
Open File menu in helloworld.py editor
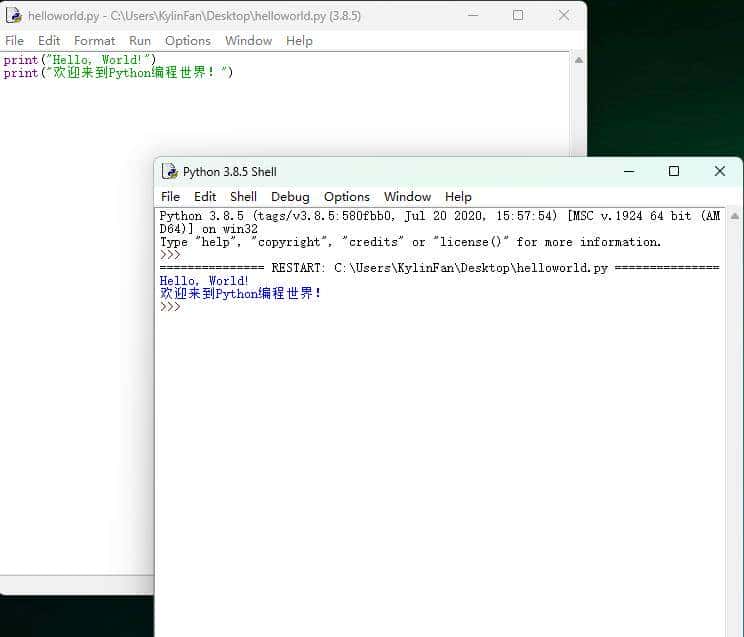tap(14, 41)
